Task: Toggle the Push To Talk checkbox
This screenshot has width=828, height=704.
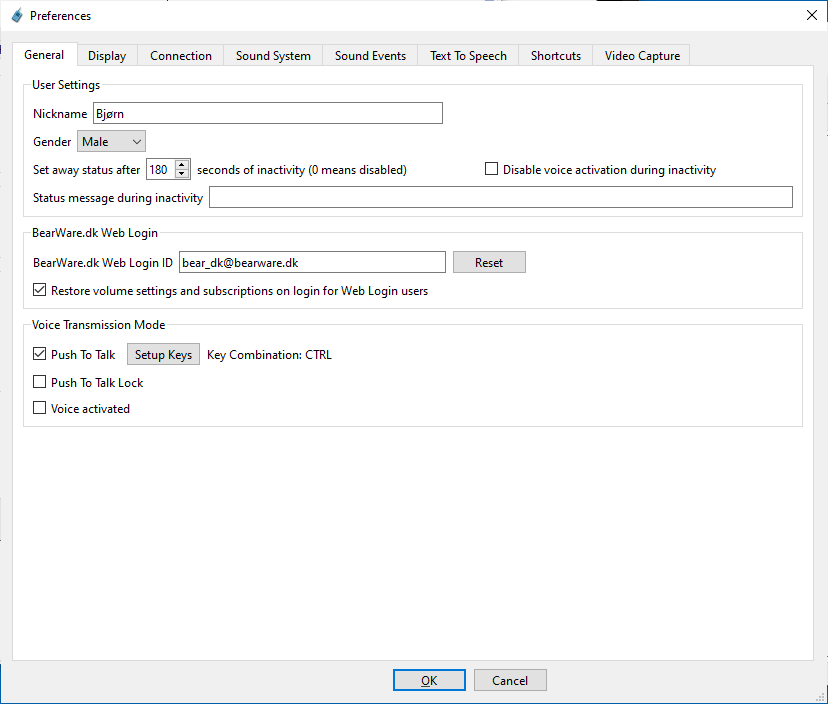Action: [40, 354]
